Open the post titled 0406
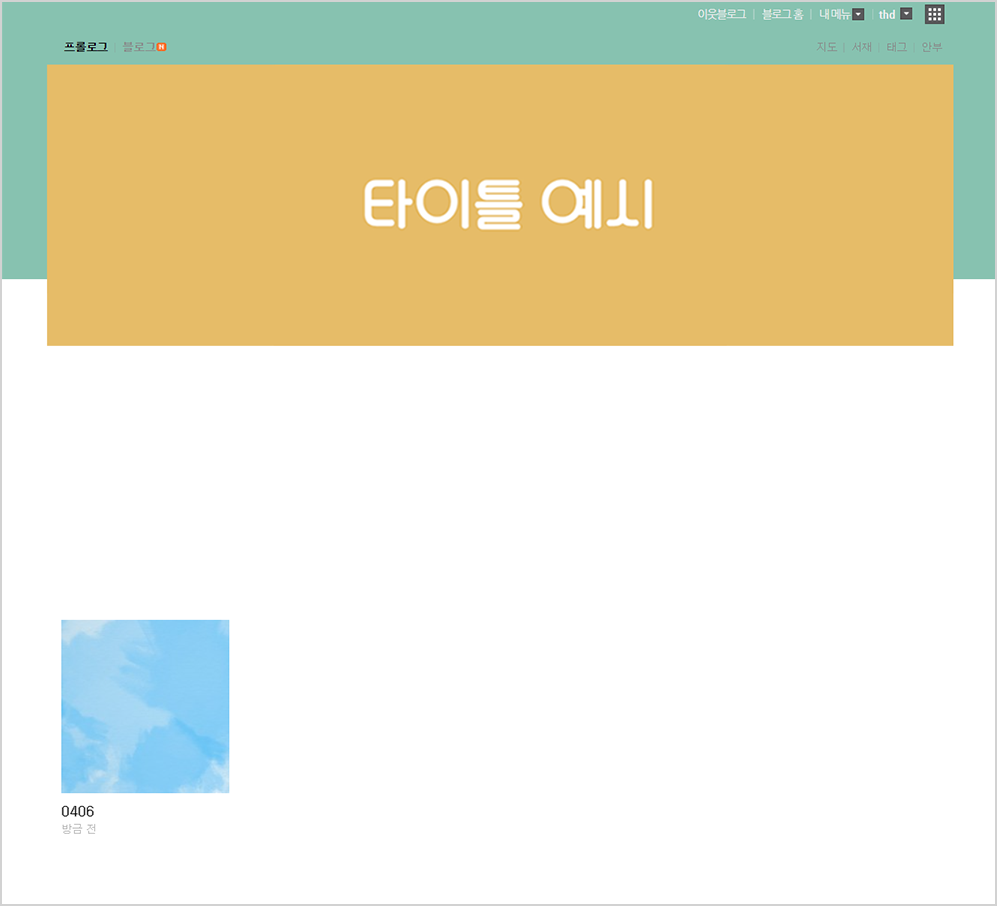The width and height of the screenshot is (997, 906). pos(77,811)
